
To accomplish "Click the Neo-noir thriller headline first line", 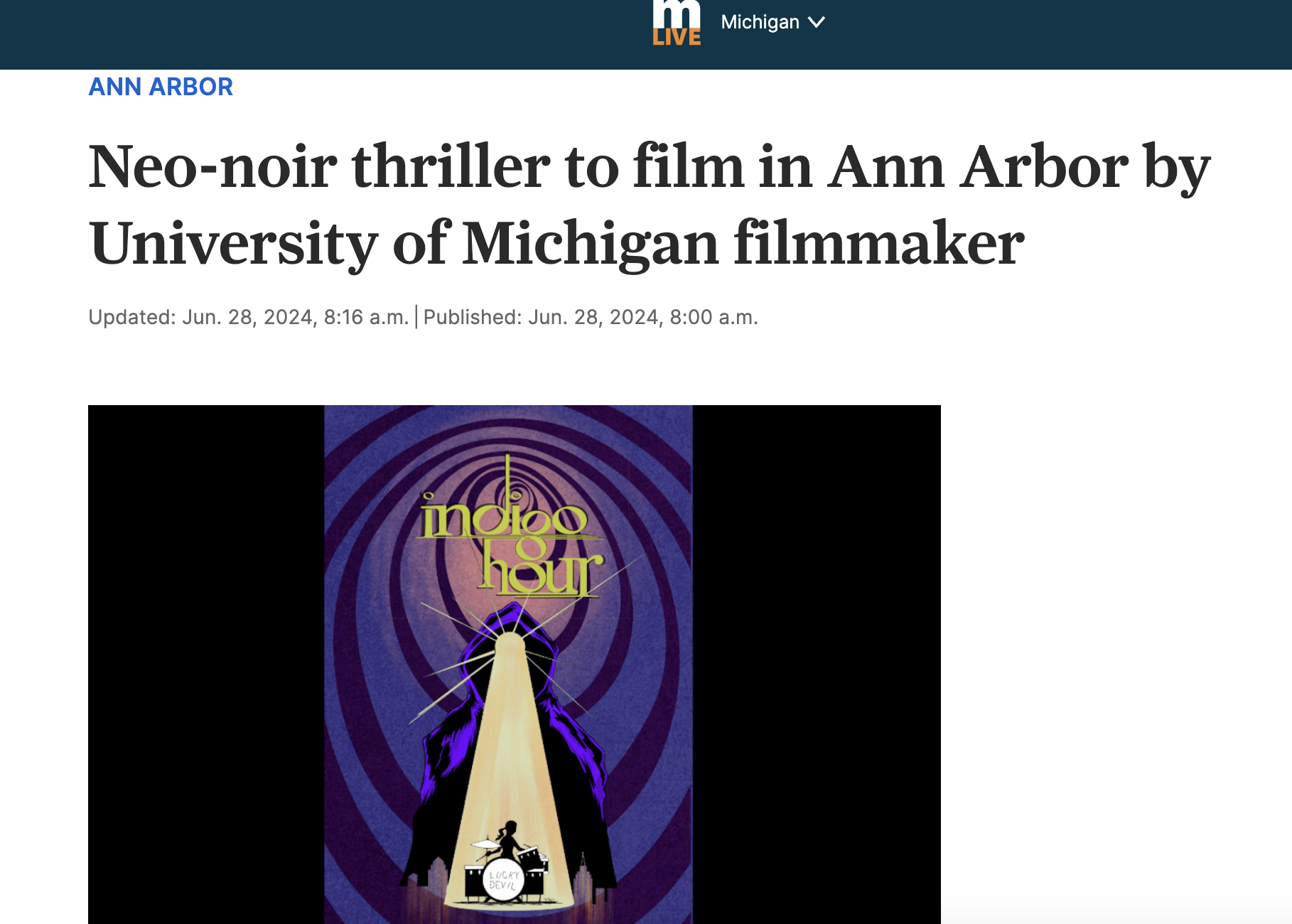I will pos(649,167).
